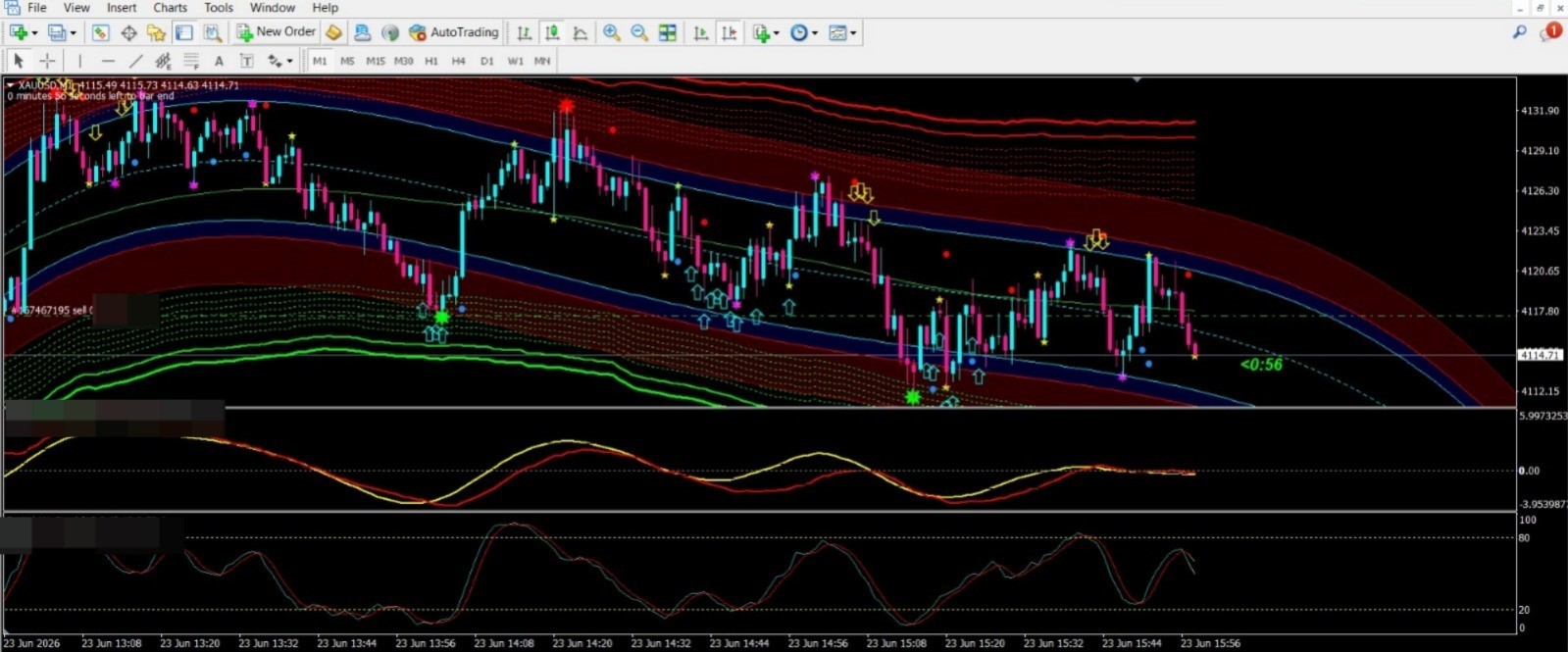Open the File menu
Image resolution: width=1568 pixels, height=652 pixels.
tap(37, 7)
